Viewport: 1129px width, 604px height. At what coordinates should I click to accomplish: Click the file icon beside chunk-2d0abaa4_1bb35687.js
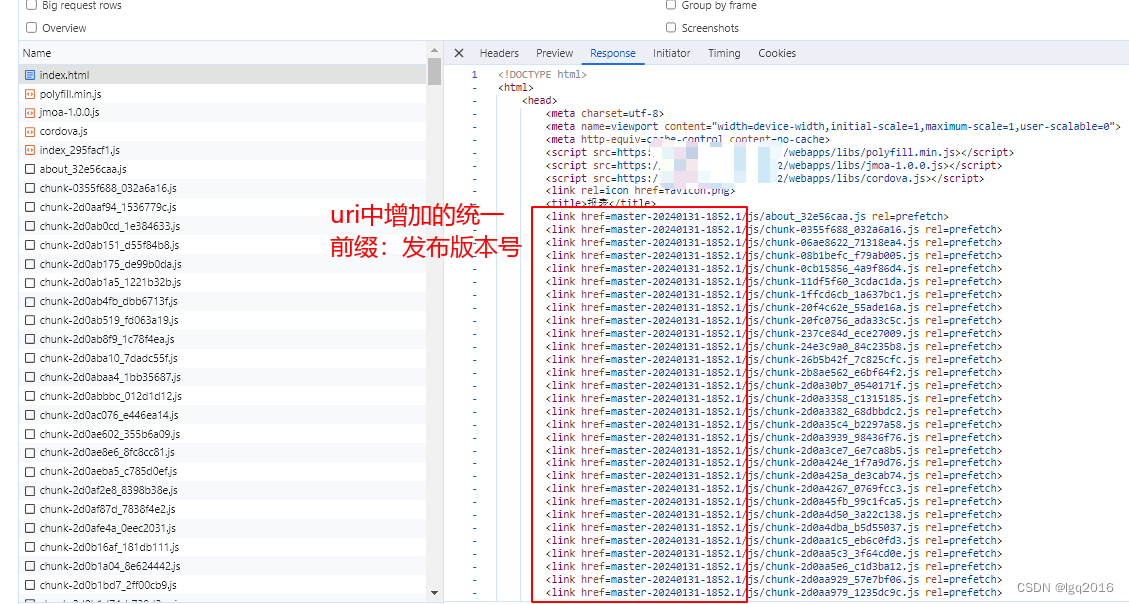pyautogui.click(x=30, y=377)
